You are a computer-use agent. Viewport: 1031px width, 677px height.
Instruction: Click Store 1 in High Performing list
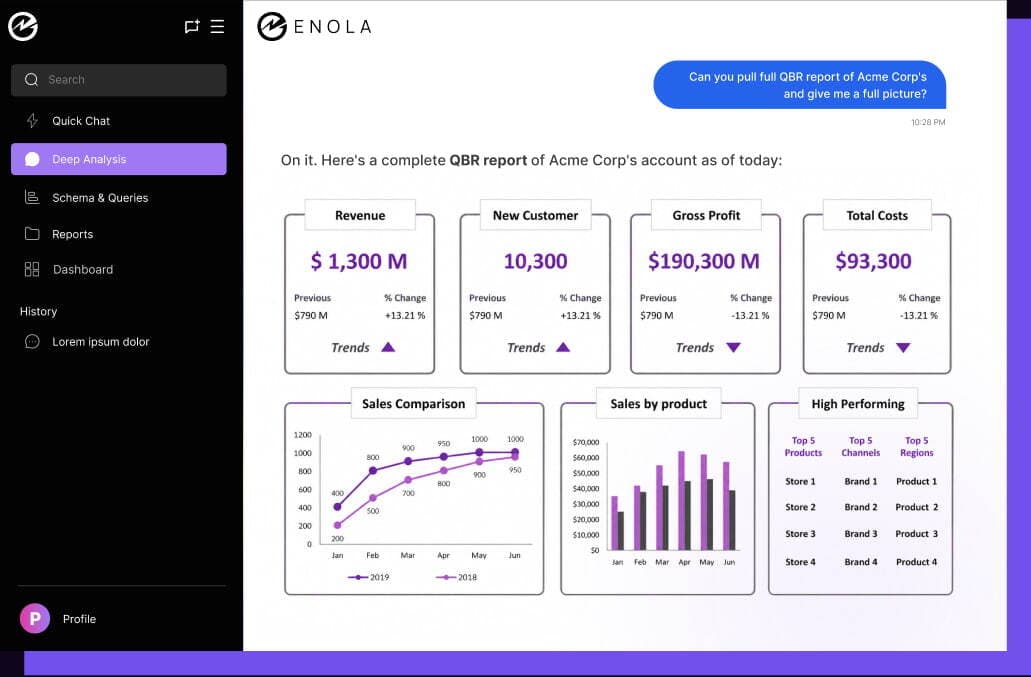click(800, 482)
